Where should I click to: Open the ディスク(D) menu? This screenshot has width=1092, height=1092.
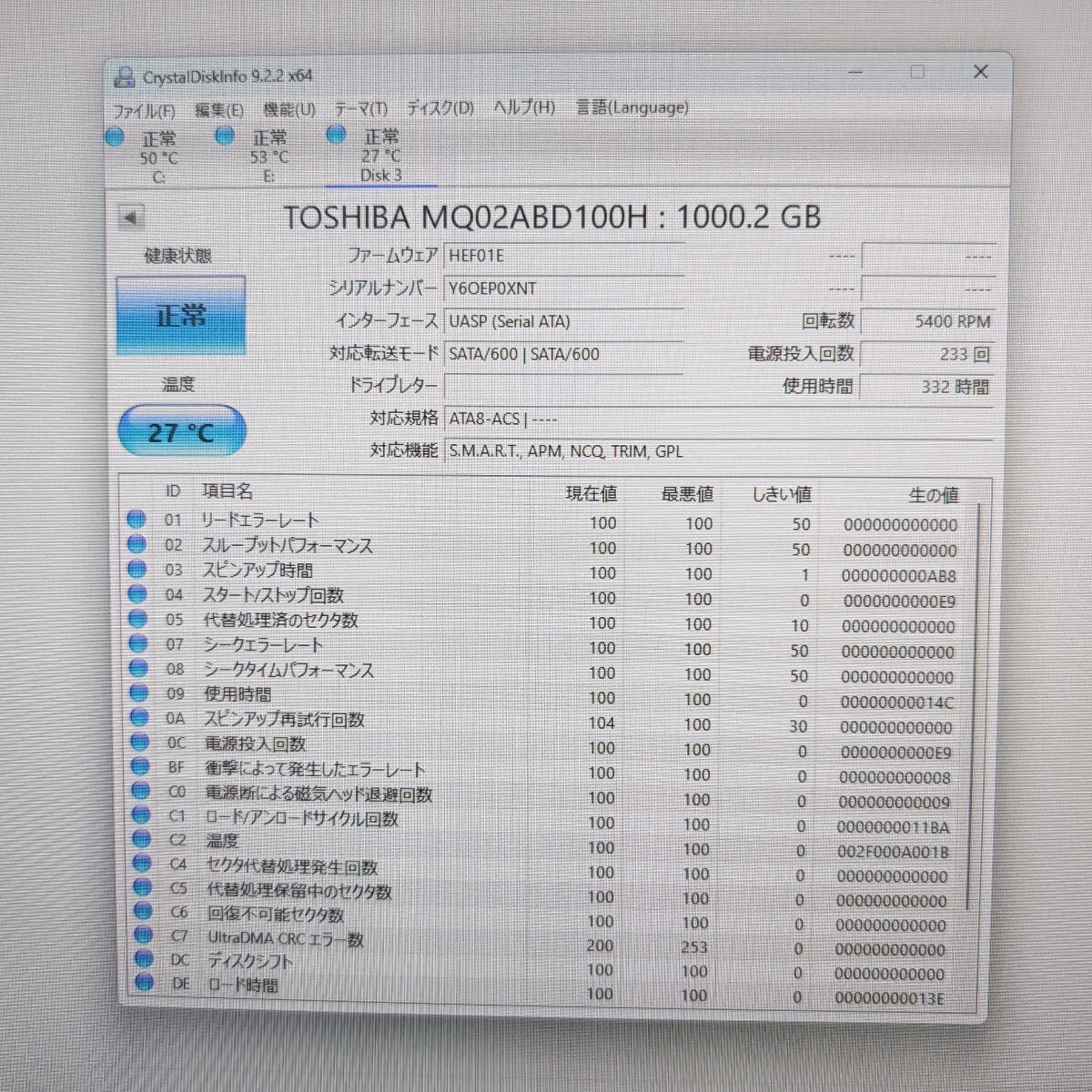(440, 107)
